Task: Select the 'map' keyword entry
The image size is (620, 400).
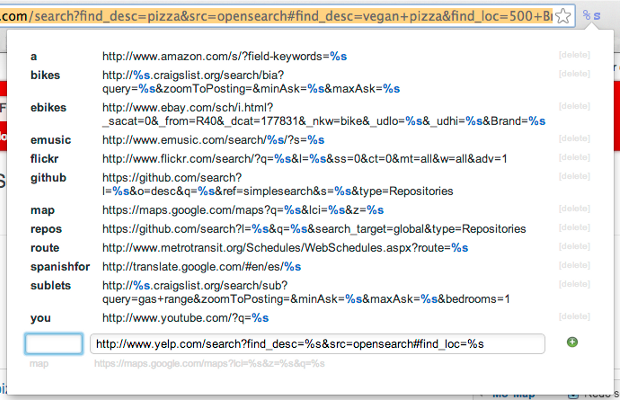Action: 42,211
